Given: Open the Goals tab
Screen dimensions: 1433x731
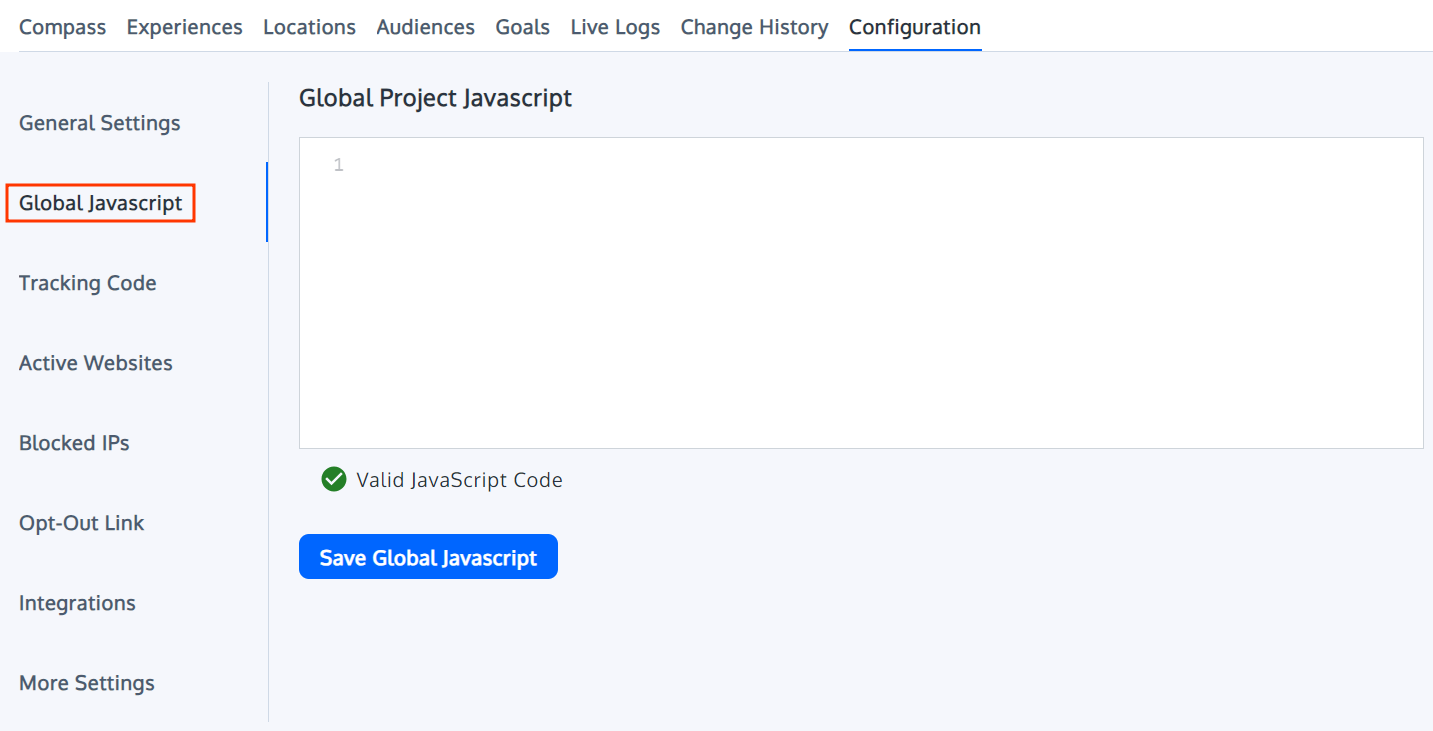Looking at the screenshot, I should pyautogui.click(x=522, y=27).
